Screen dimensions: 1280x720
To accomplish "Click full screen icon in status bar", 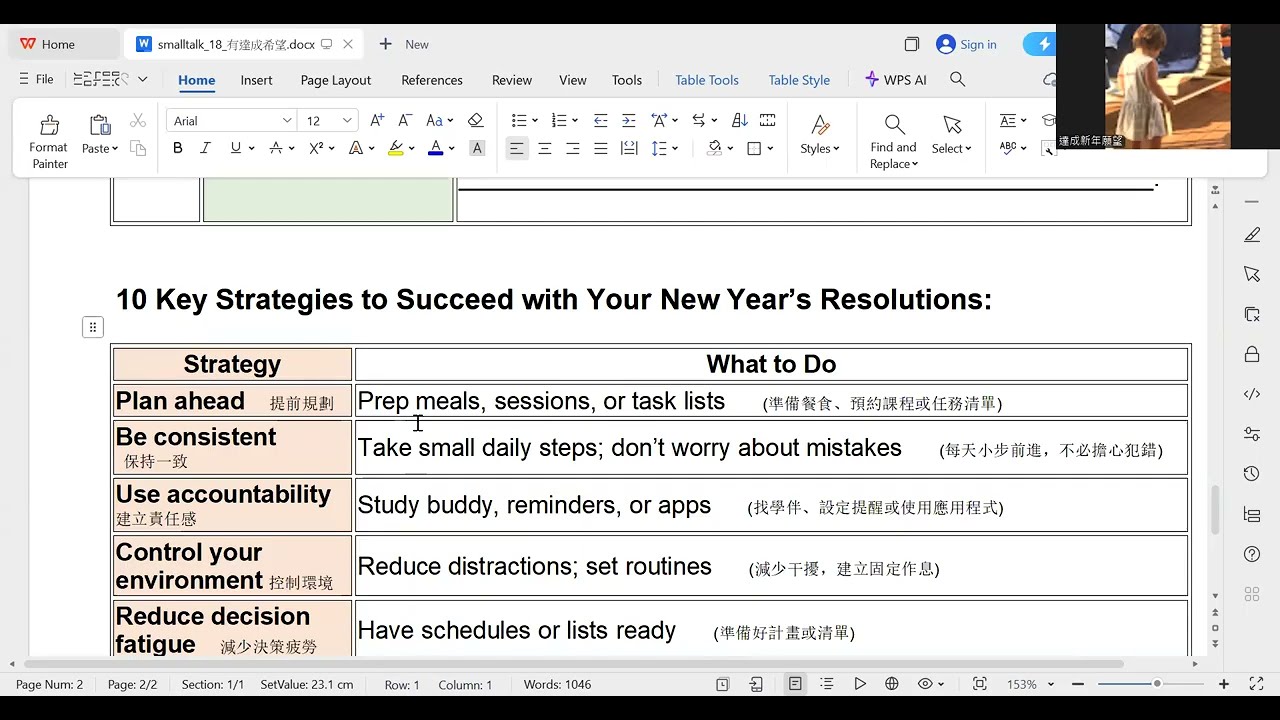I will 1257,684.
